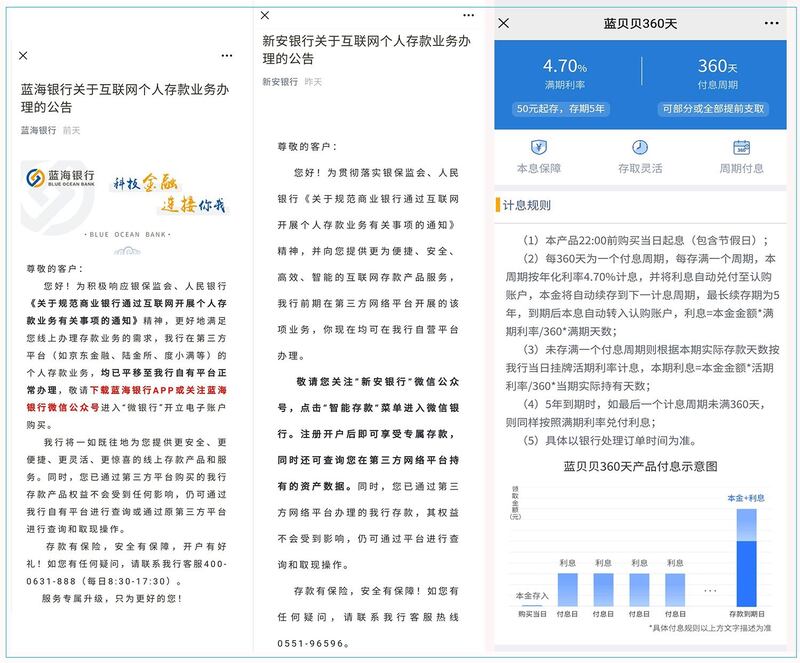The height and width of the screenshot is (663, 800).
Task: Click the 前天 publish date in 蓝海银行 article
Action: 71,131
